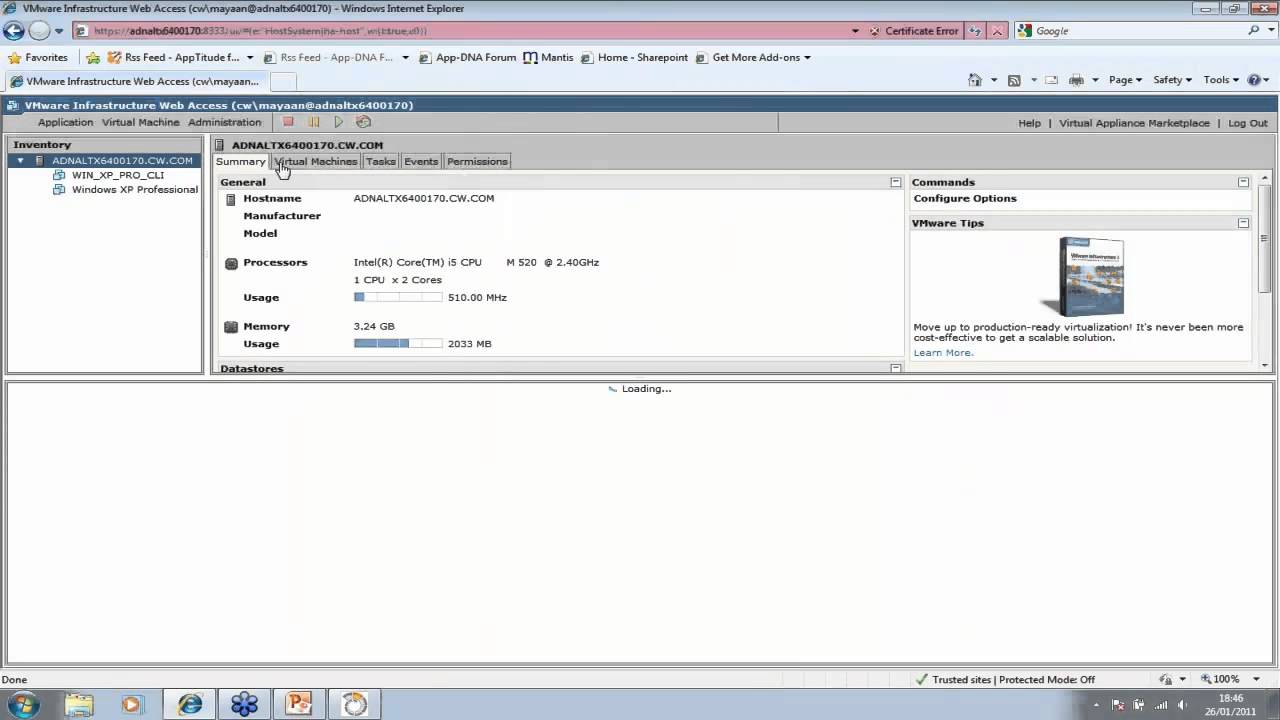The height and width of the screenshot is (720, 1280).
Task: Switch to the Permissions tab
Action: click(477, 161)
